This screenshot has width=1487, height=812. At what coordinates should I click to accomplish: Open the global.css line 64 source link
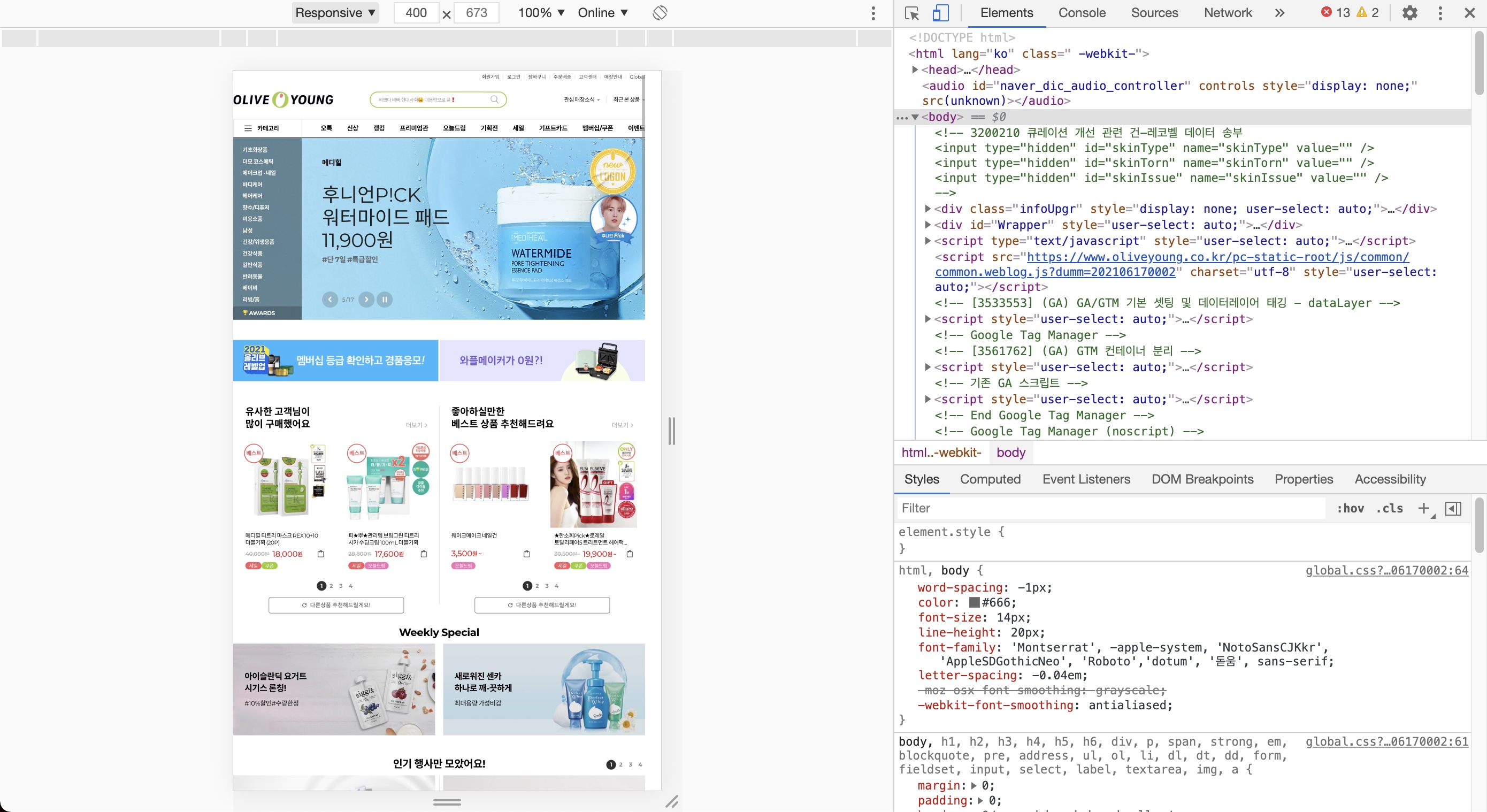tap(1386, 570)
